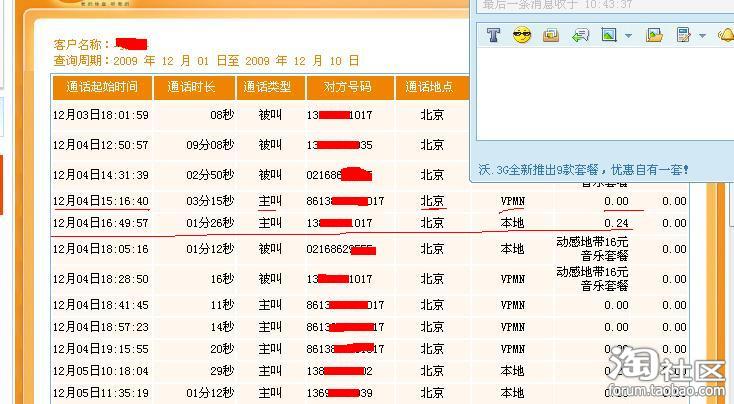
Task: Send a window shake nudge from chat toolbar
Action: point(580,35)
